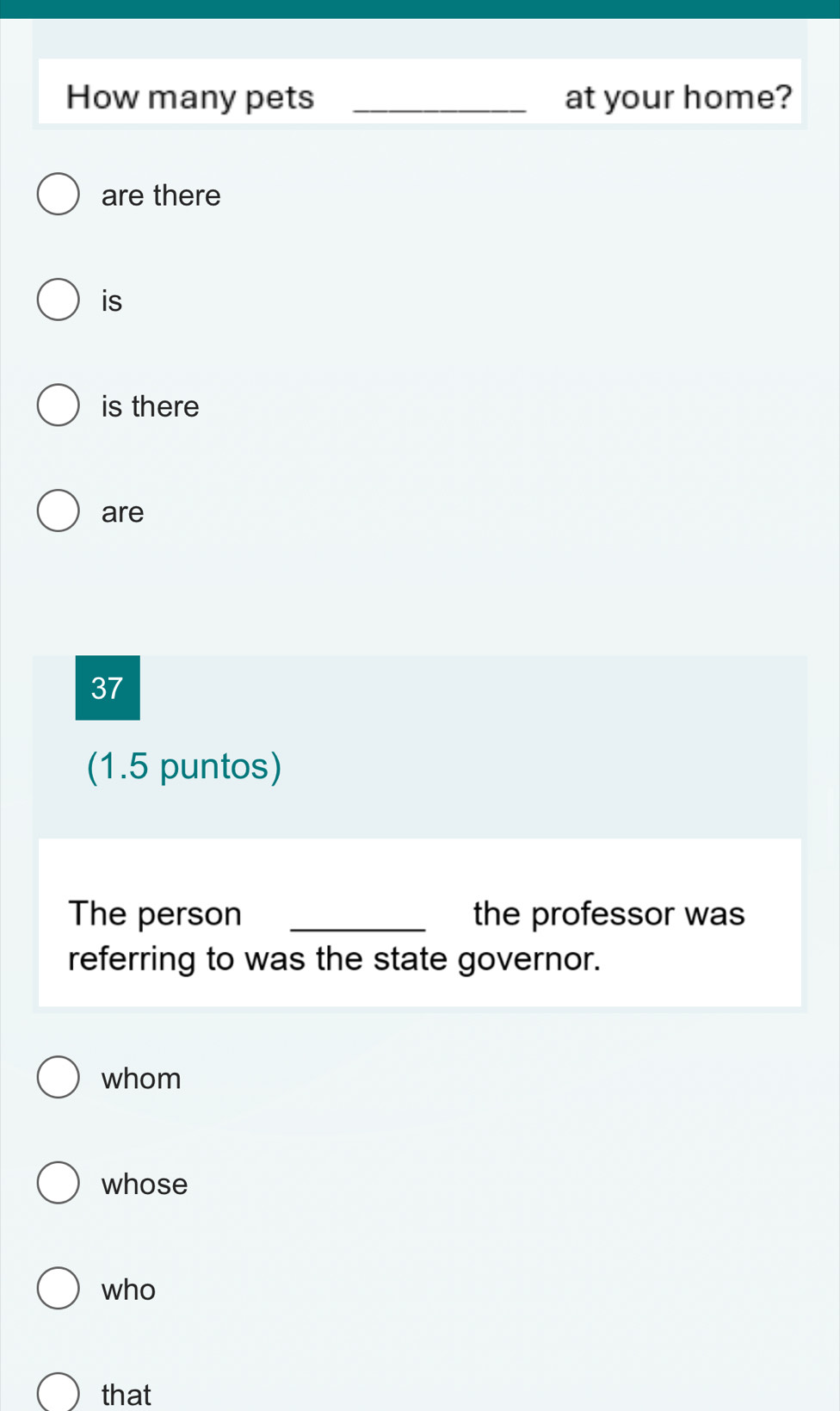Choose the "whose" radio circle

[58, 1183]
